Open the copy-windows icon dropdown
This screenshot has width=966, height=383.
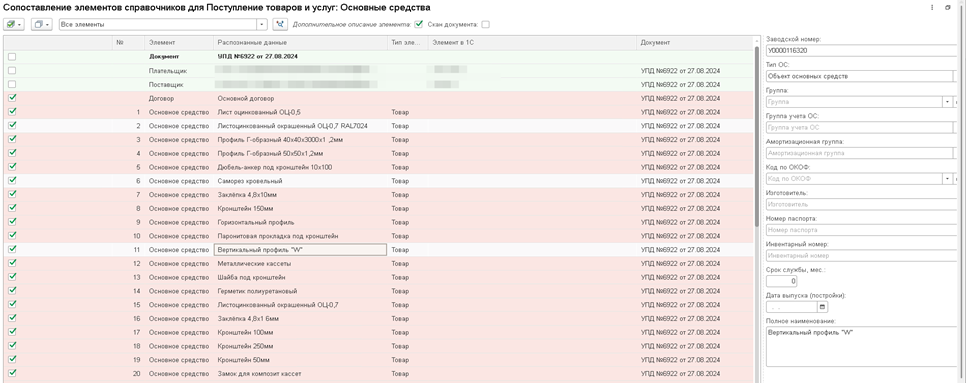41,24
